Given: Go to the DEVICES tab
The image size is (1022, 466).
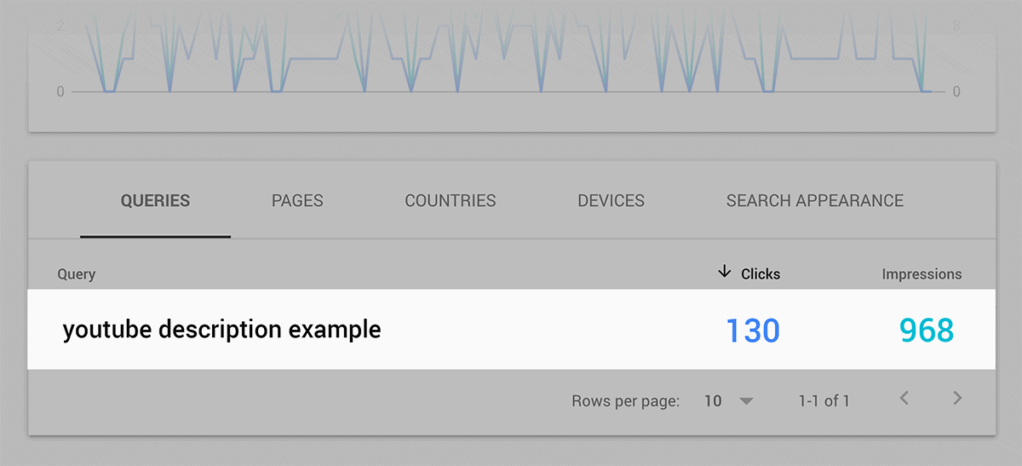Looking at the screenshot, I should point(611,201).
